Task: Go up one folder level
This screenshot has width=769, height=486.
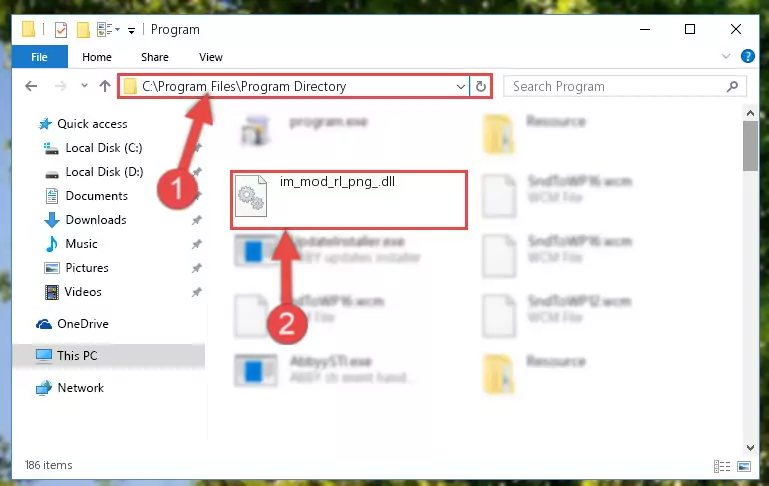Action: click(104, 86)
